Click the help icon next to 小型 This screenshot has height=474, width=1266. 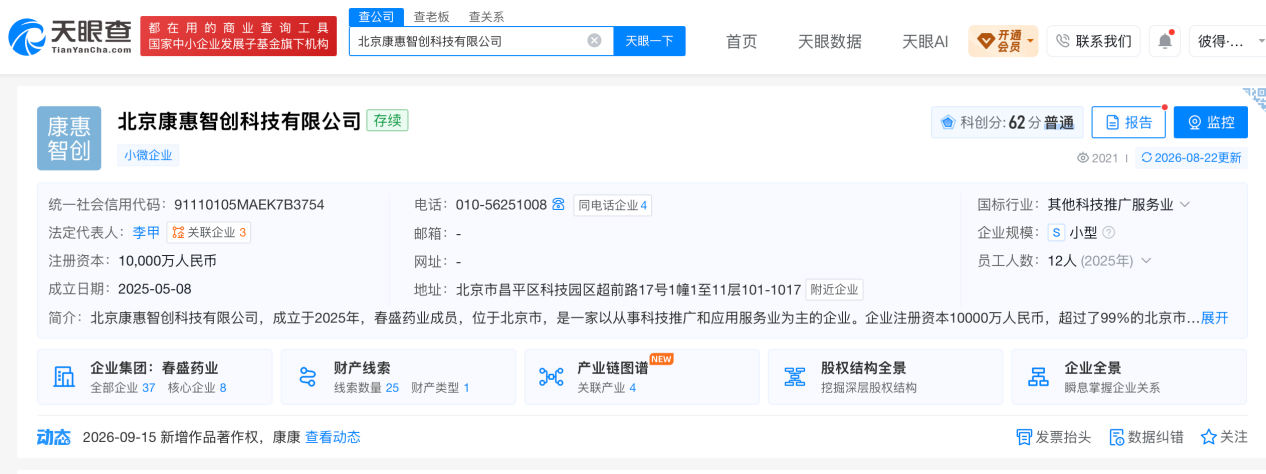pos(1108,233)
